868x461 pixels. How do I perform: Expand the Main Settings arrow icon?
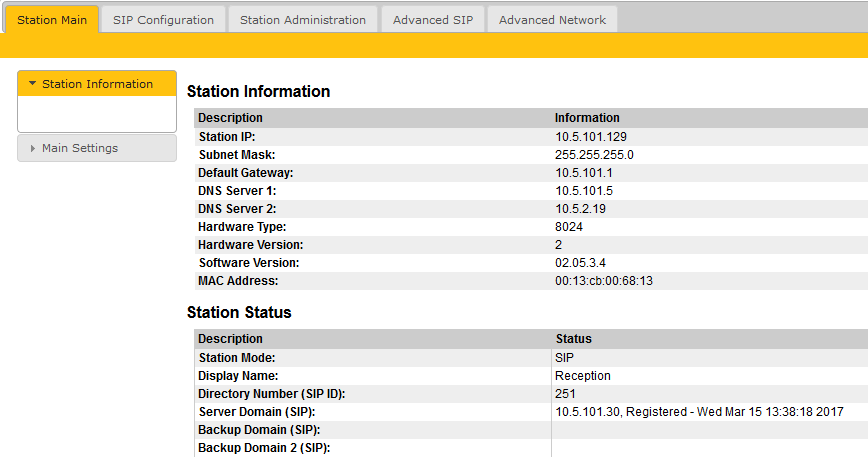(x=32, y=149)
